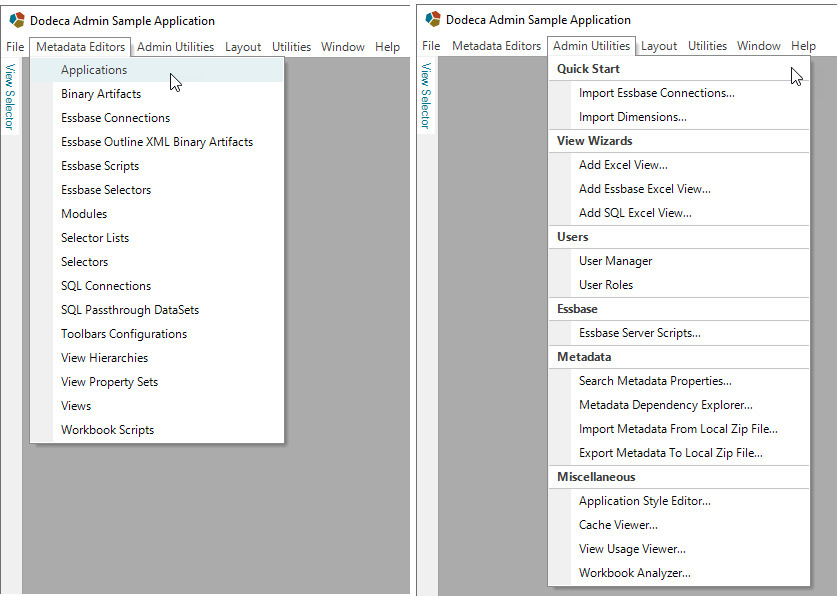Select Toolbars Configurations entry
The width and height of the screenshot is (839, 596).
[x=157, y=334]
